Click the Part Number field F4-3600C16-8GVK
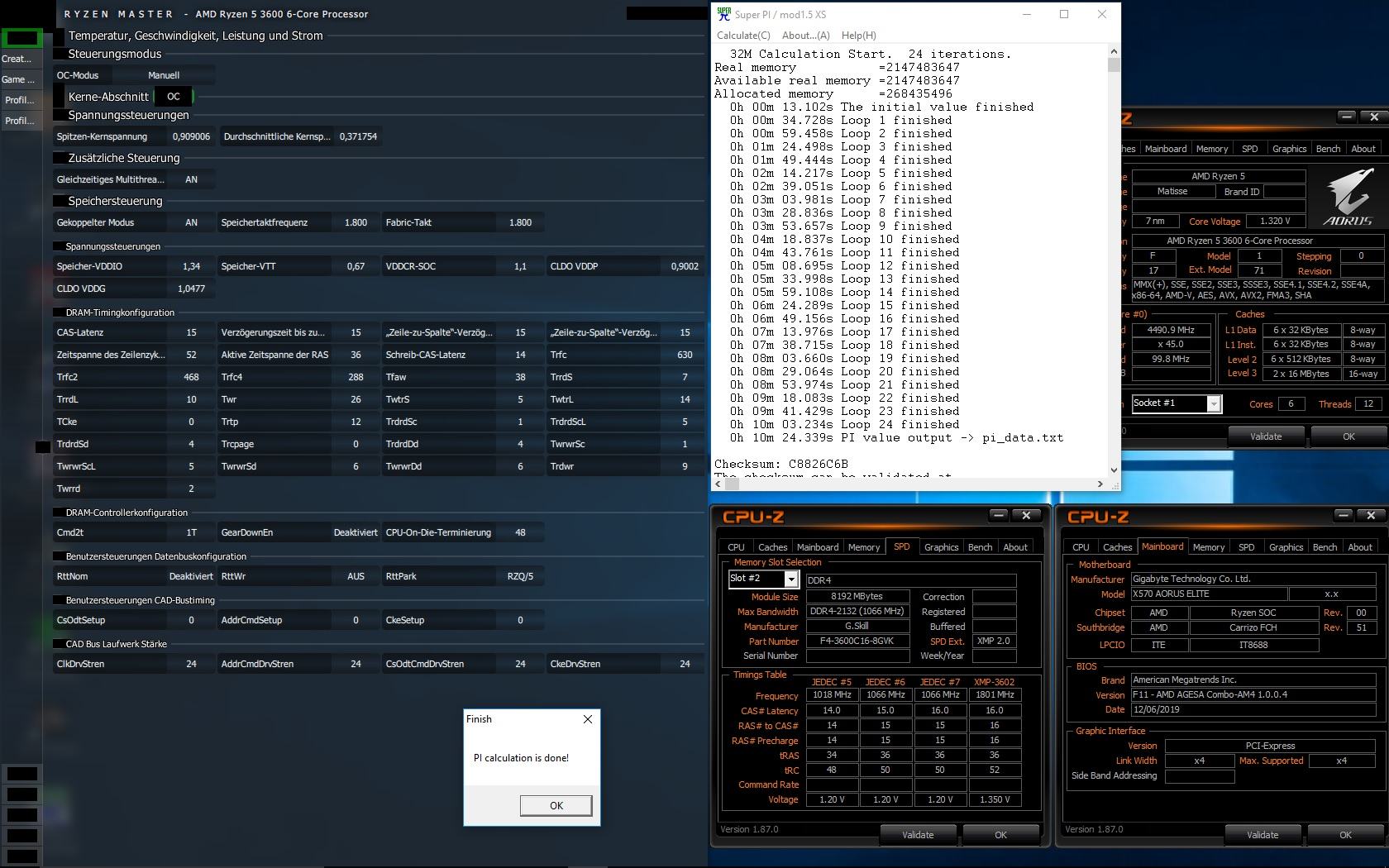Viewport: 1389px width, 868px height. (858, 641)
